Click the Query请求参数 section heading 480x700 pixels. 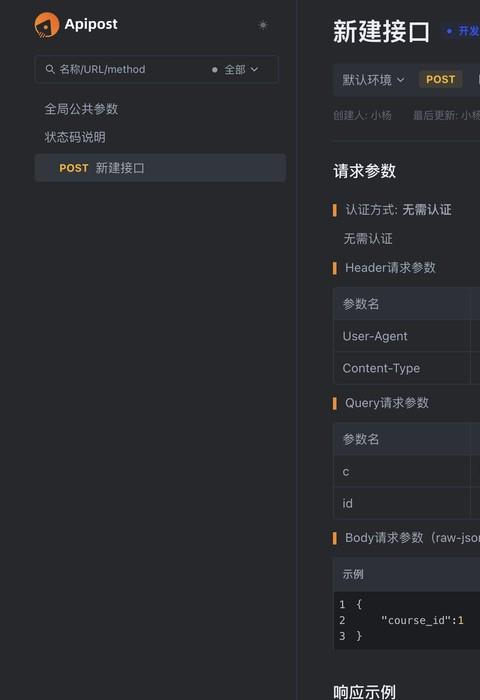(x=387, y=403)
